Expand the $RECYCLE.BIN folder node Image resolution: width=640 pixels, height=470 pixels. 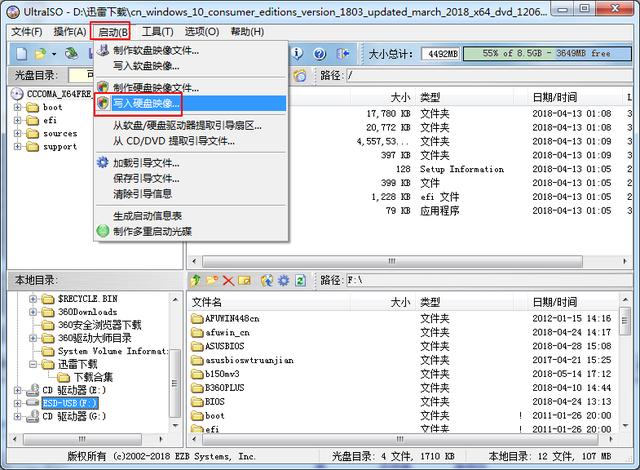[33, 299]
